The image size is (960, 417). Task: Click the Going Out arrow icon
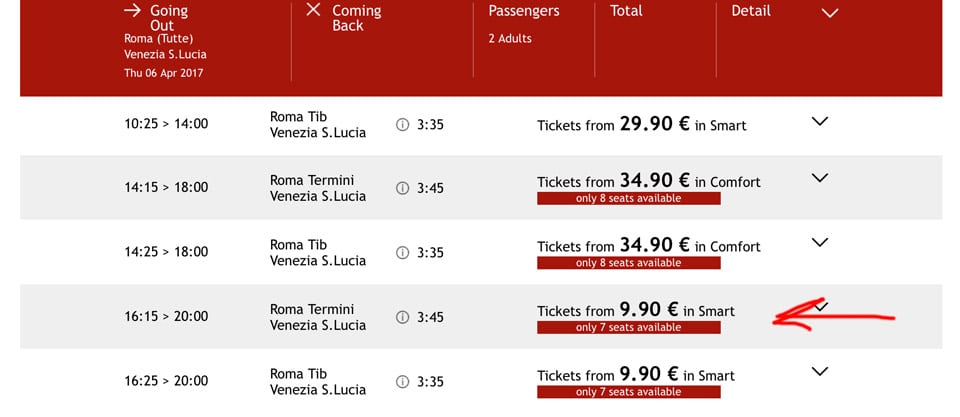pos(132,10)
